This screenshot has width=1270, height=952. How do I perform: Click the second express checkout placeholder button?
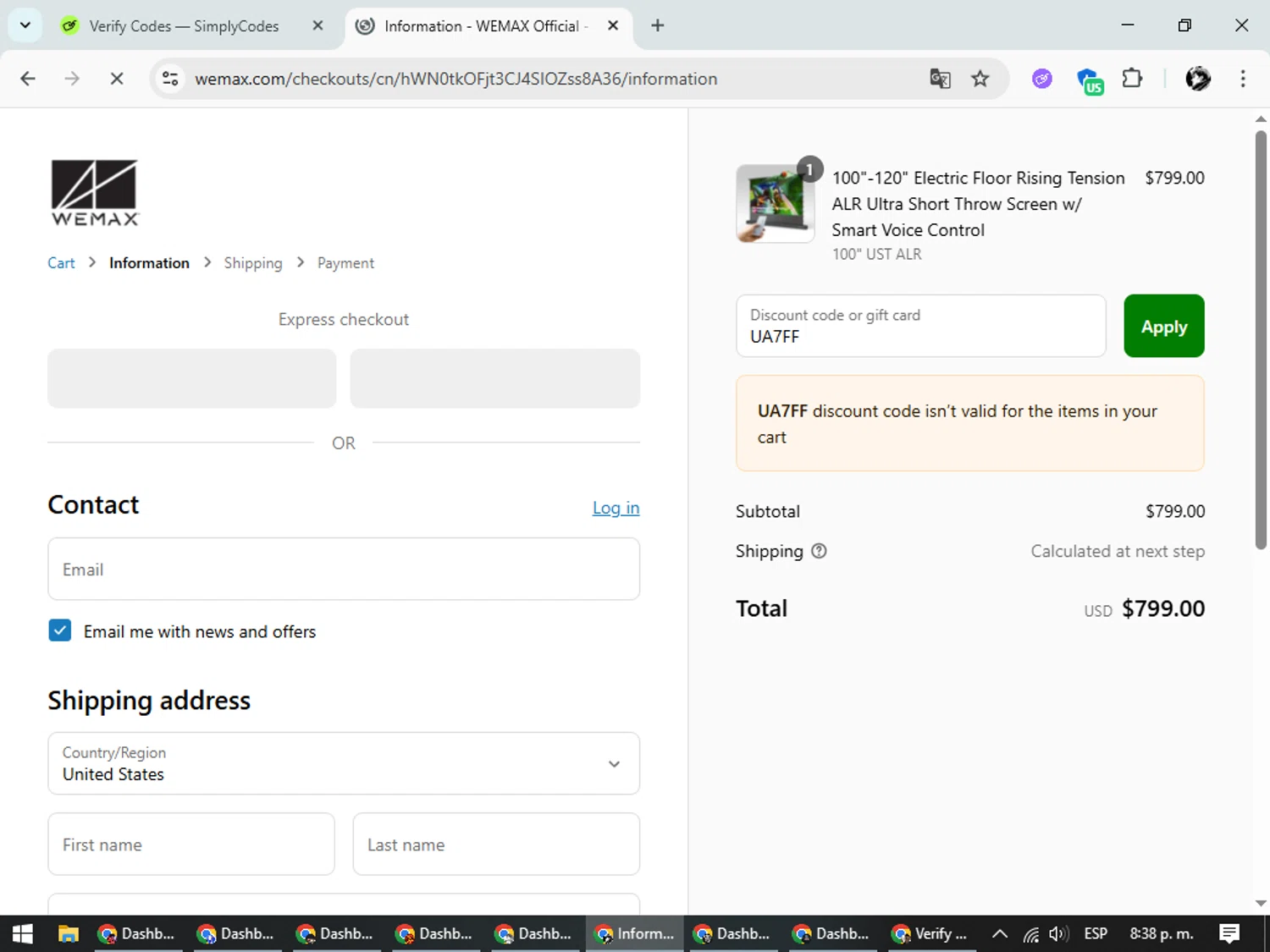495,378
